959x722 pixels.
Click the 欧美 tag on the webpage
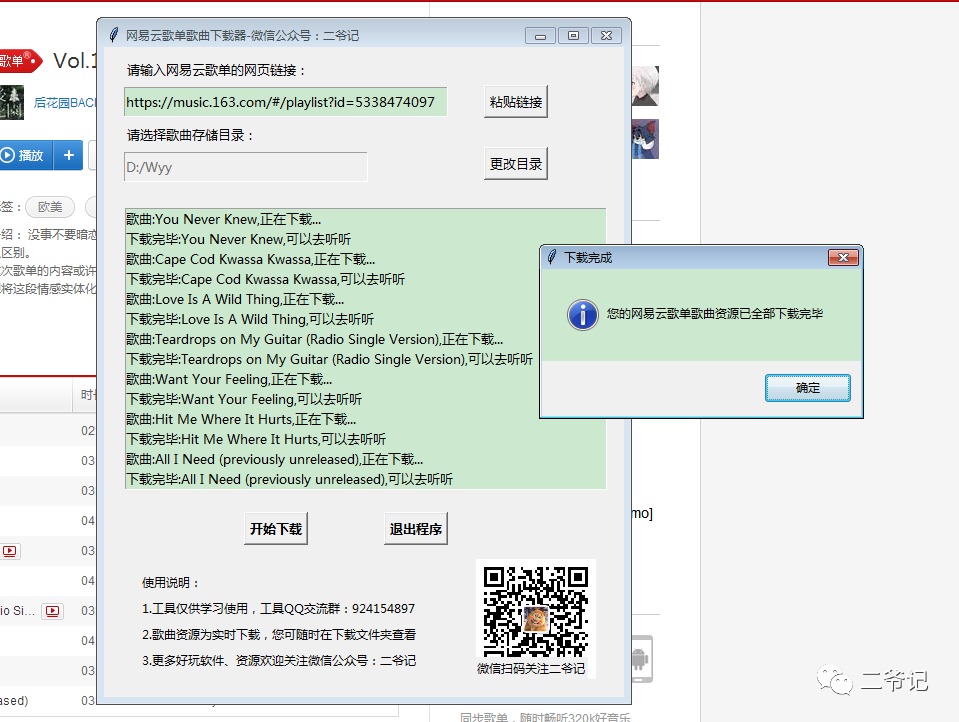[50, 207]
